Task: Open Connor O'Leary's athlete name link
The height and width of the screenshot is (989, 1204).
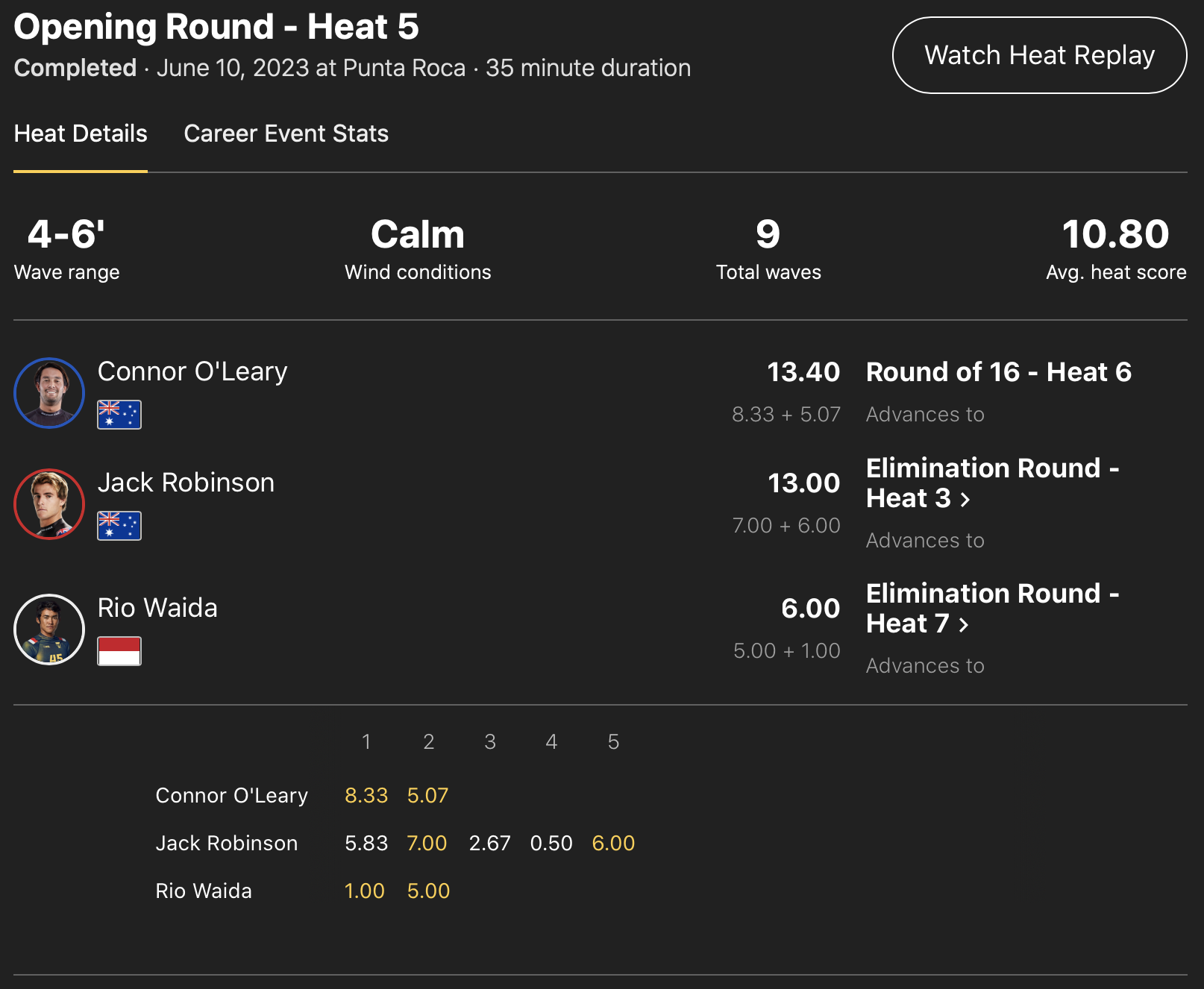Action: point(192,371)
